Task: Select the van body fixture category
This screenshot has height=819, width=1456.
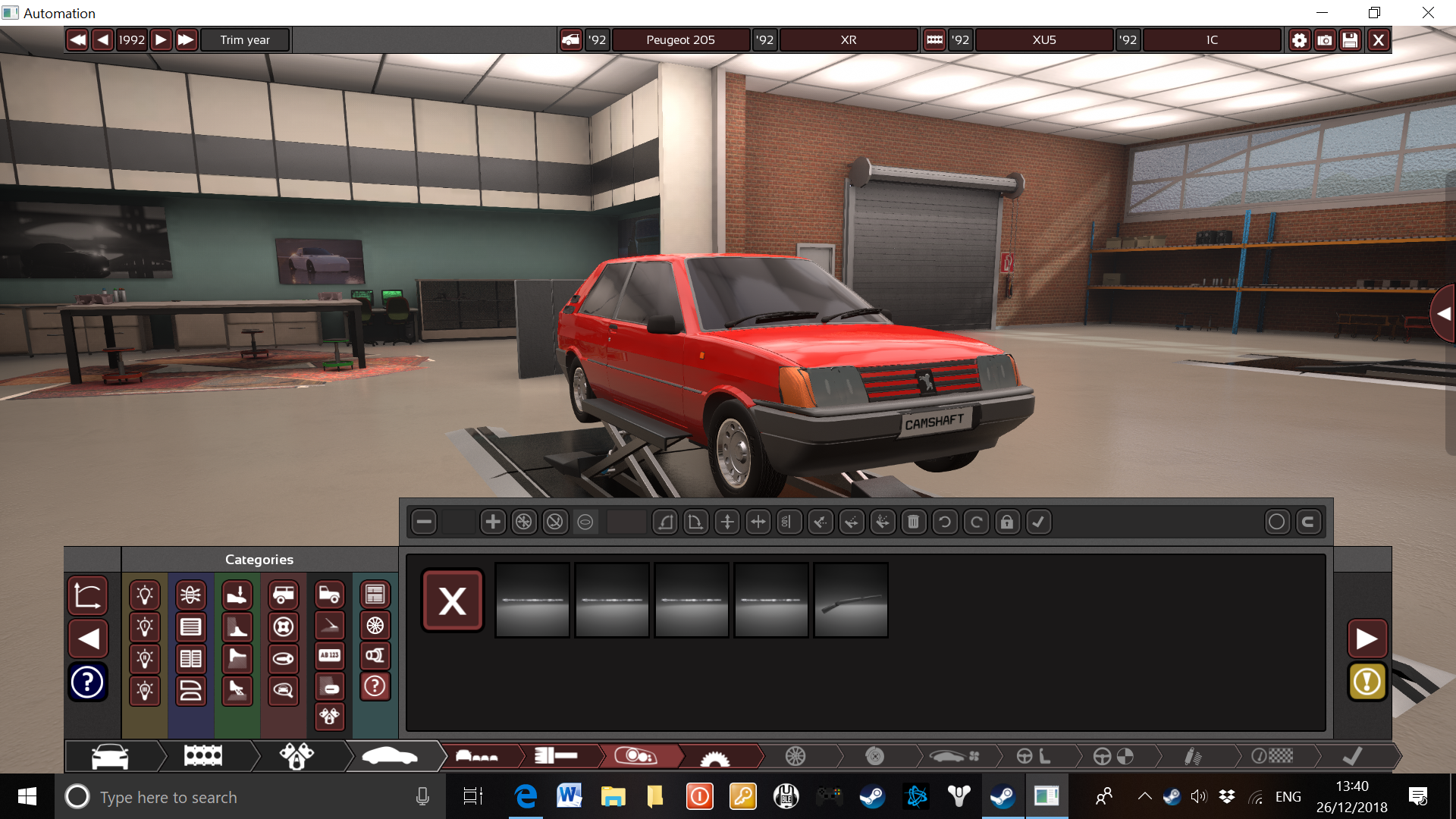Action: point(284,595)
